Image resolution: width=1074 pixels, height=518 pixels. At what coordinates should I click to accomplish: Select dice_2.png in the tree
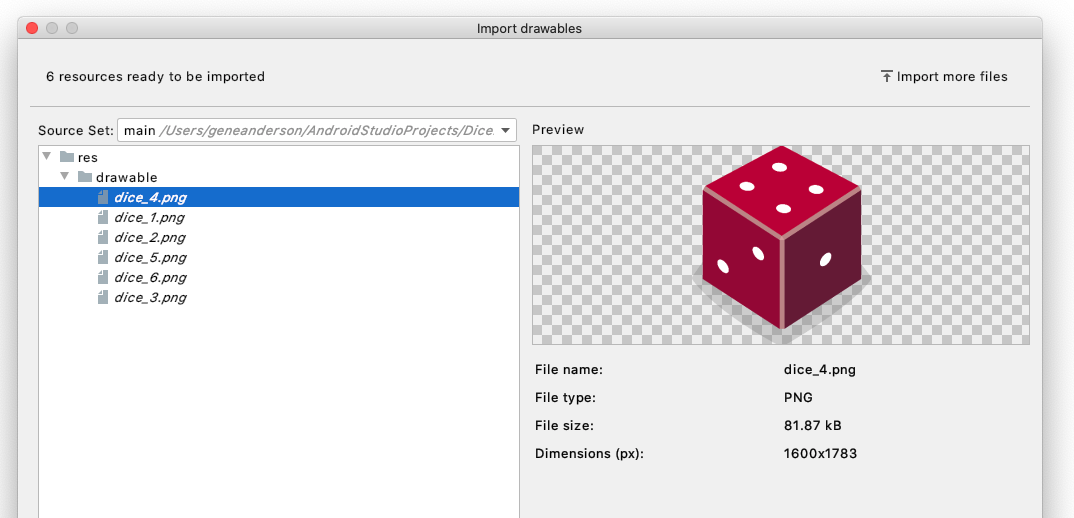tap(150, 238)
